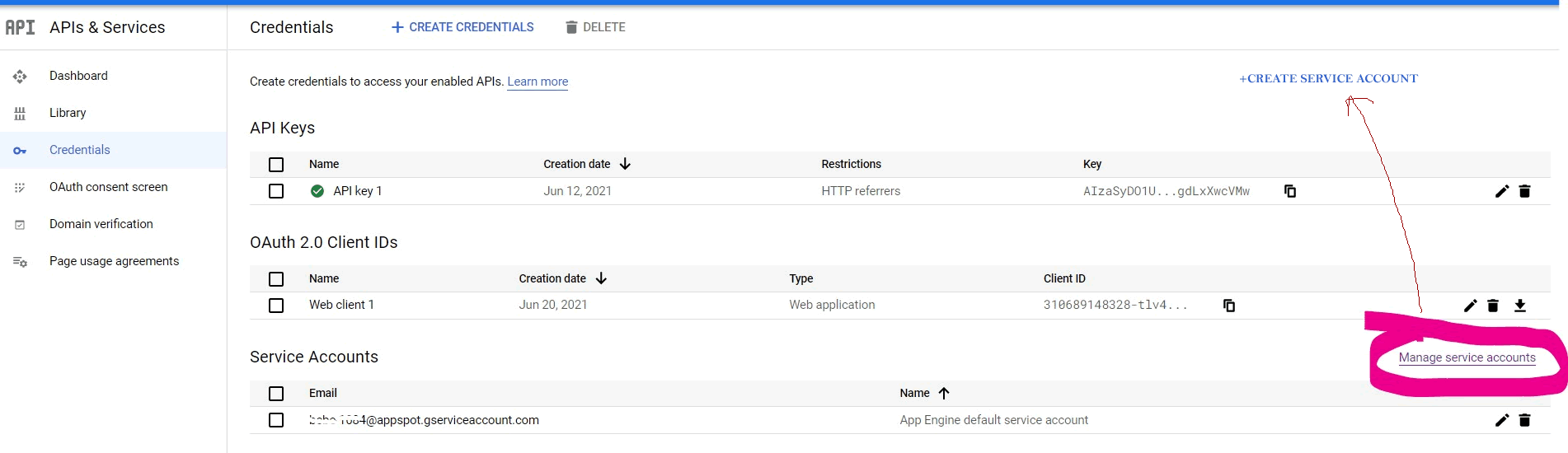Tick the API key 1 checkbox
Viewport: 1568px width, 453px height.
pyautogui.click(x=276, y=191)
